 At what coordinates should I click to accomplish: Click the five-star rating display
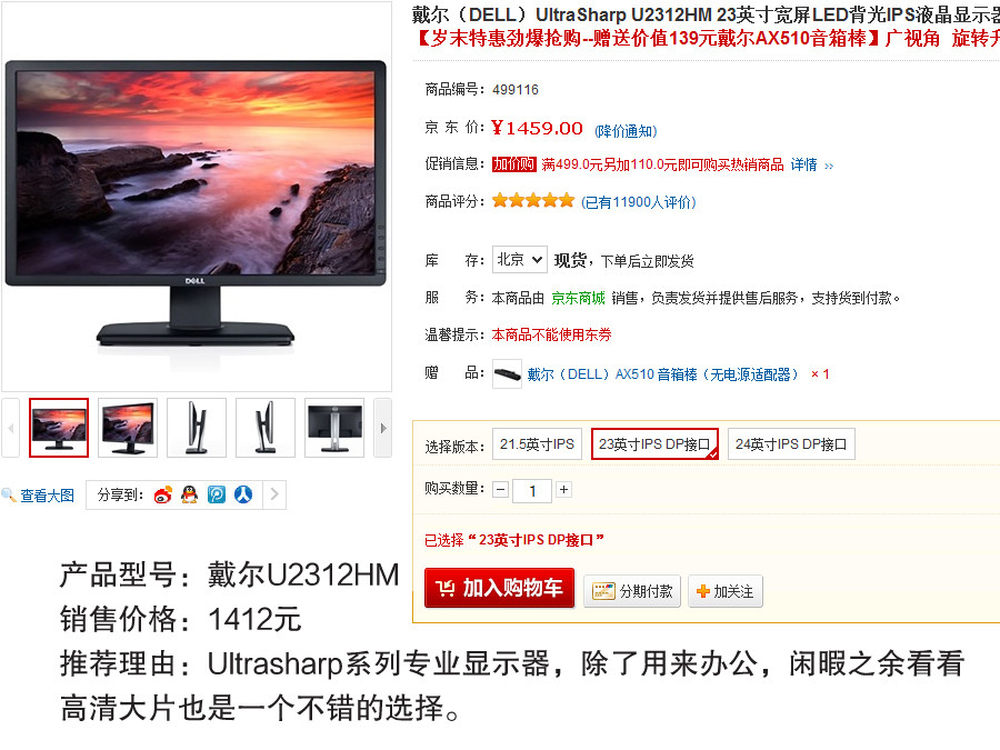[533, 201]
